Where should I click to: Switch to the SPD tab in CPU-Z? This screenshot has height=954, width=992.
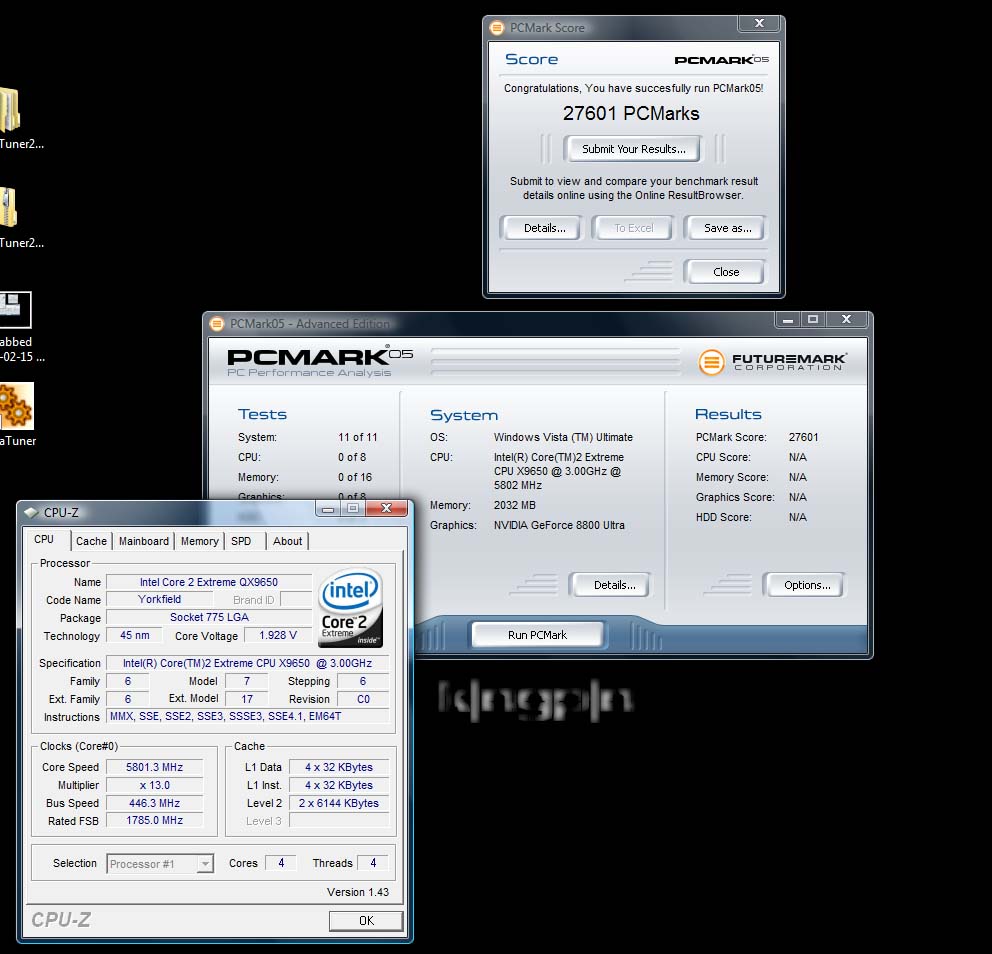pos(241,542)
